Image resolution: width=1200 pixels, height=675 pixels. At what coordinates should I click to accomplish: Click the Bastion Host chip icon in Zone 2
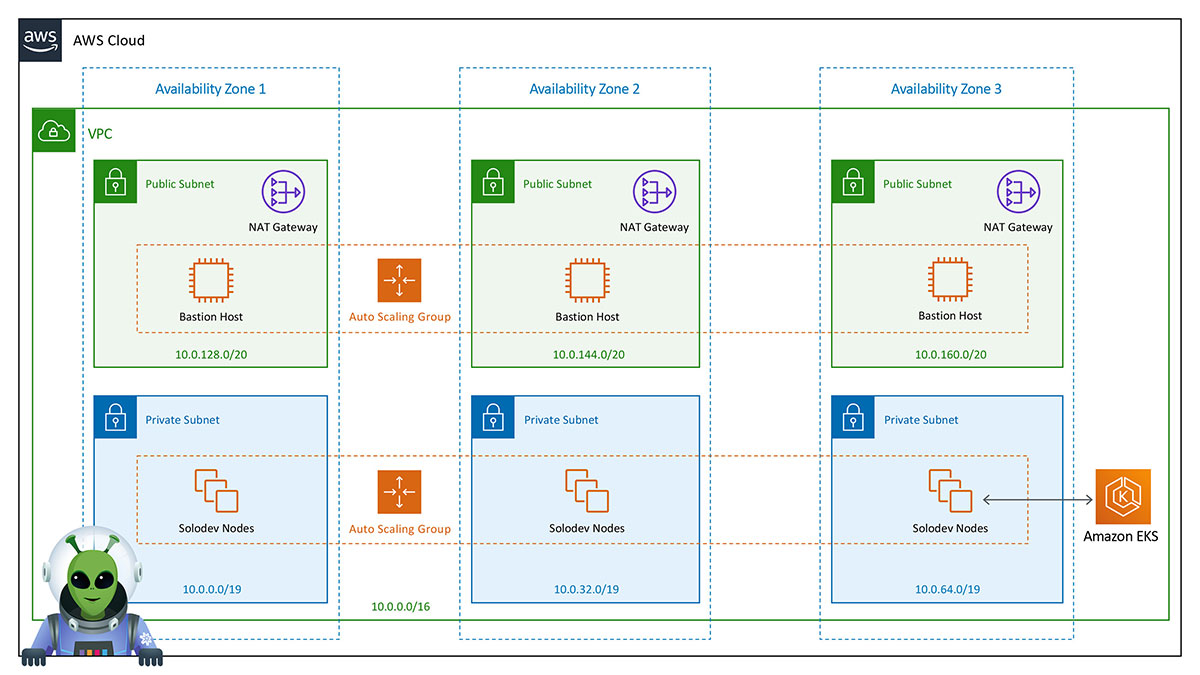point(587,281)
